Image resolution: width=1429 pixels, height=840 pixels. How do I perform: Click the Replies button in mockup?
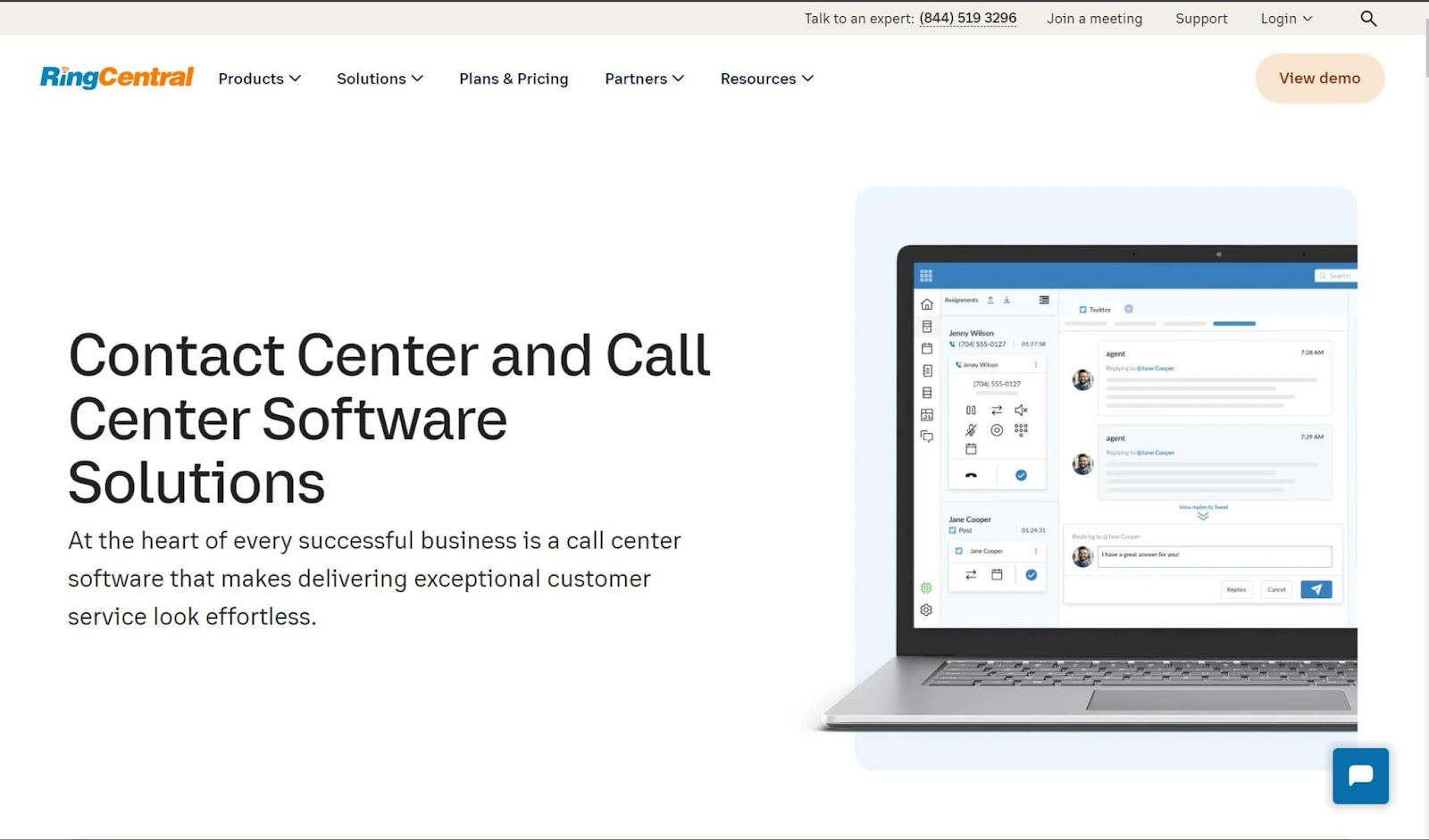coord(1237,589)
